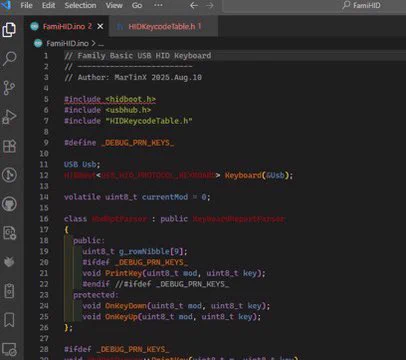Expand the breadcrumb ellipsis after FamiHID.ino
This screenshot has height=360, width=406.
pyautogui.click(x=101, y=44)
